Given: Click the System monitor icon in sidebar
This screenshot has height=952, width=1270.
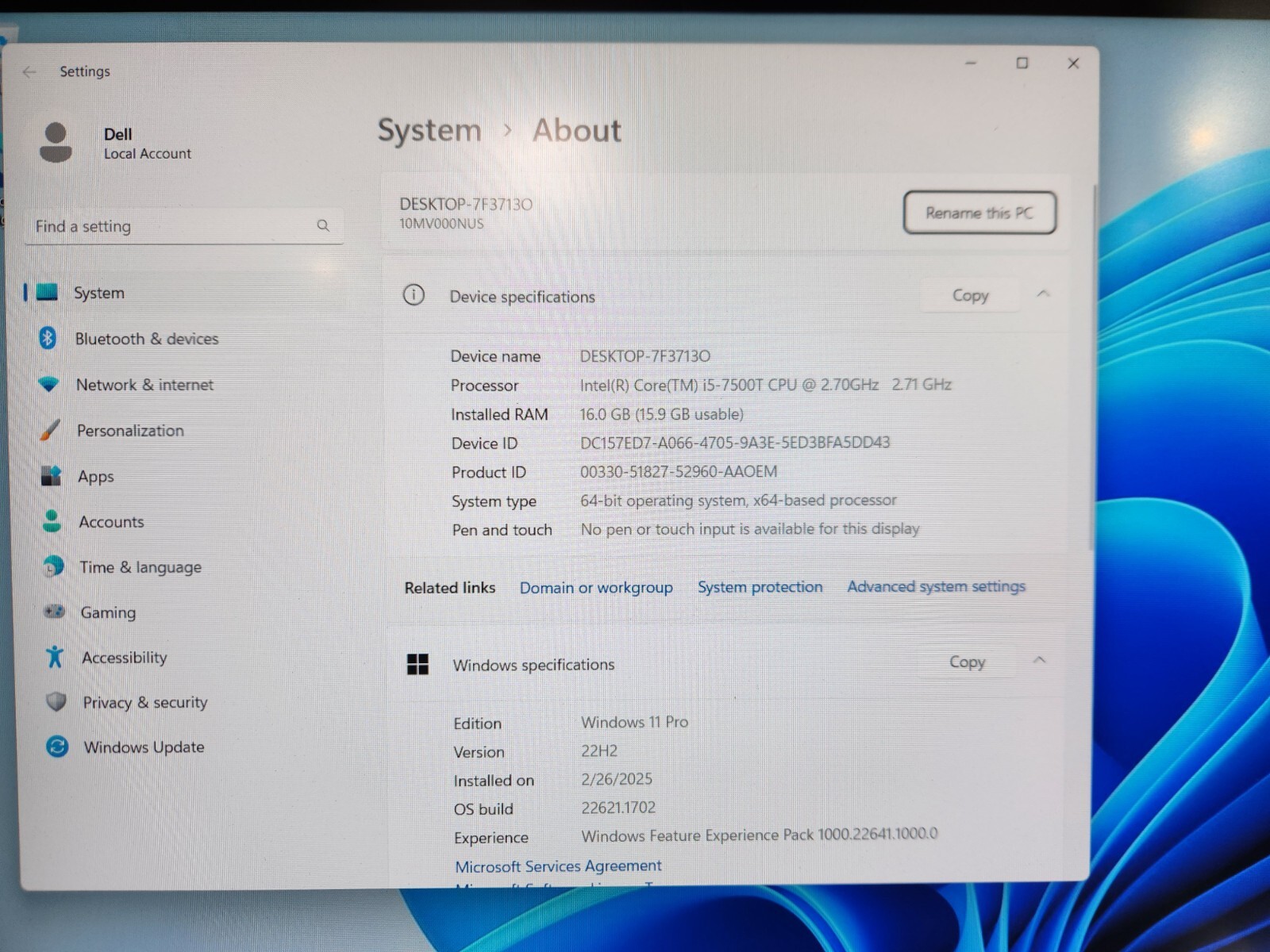Looking at the screenshot, I should point(48,293).
